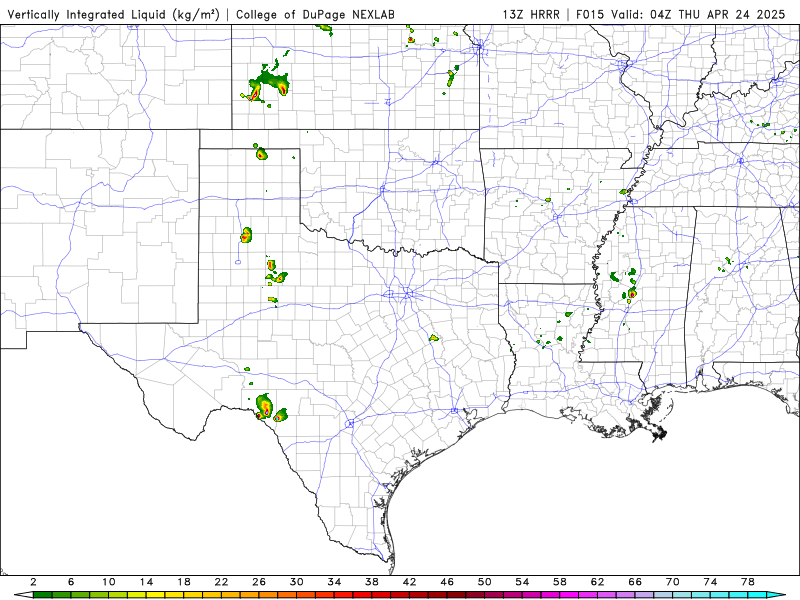Click the color scale label "14"
Image resolution: width=800 pixels, height=600 pixels.
146,582
